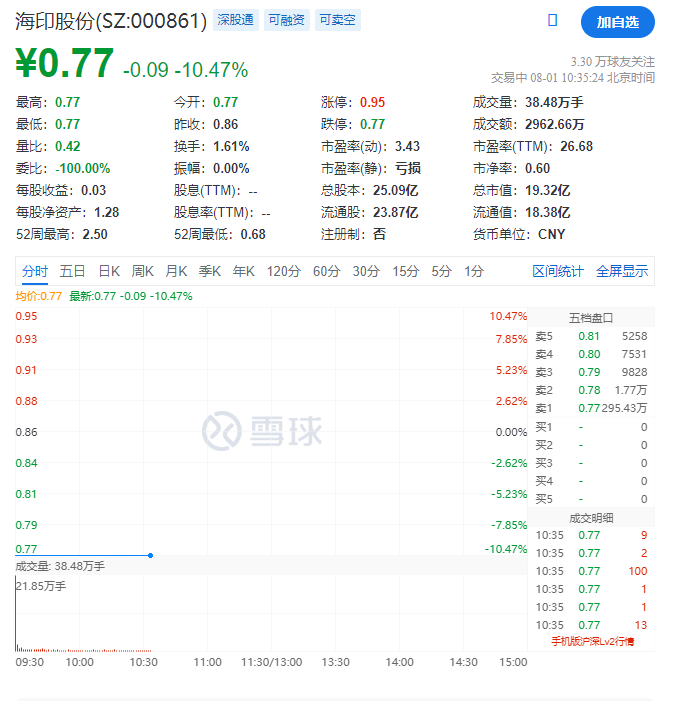The width and height of the screenshot is (679, 701).
Task: Tap the mobile phone icon beside 加自选
Action: pyautogui.click(x=552, y=21)
